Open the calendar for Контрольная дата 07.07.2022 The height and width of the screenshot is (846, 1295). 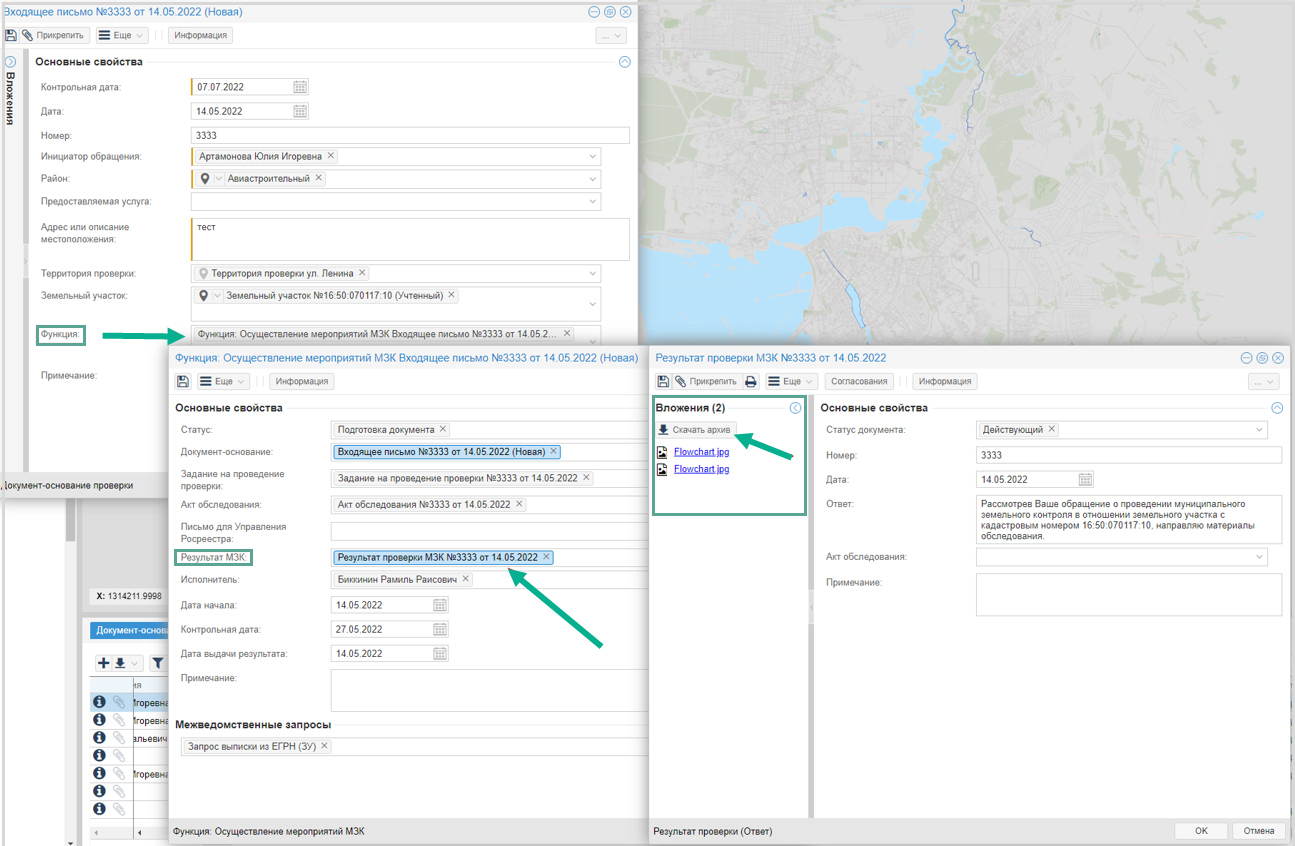point(300,87)
